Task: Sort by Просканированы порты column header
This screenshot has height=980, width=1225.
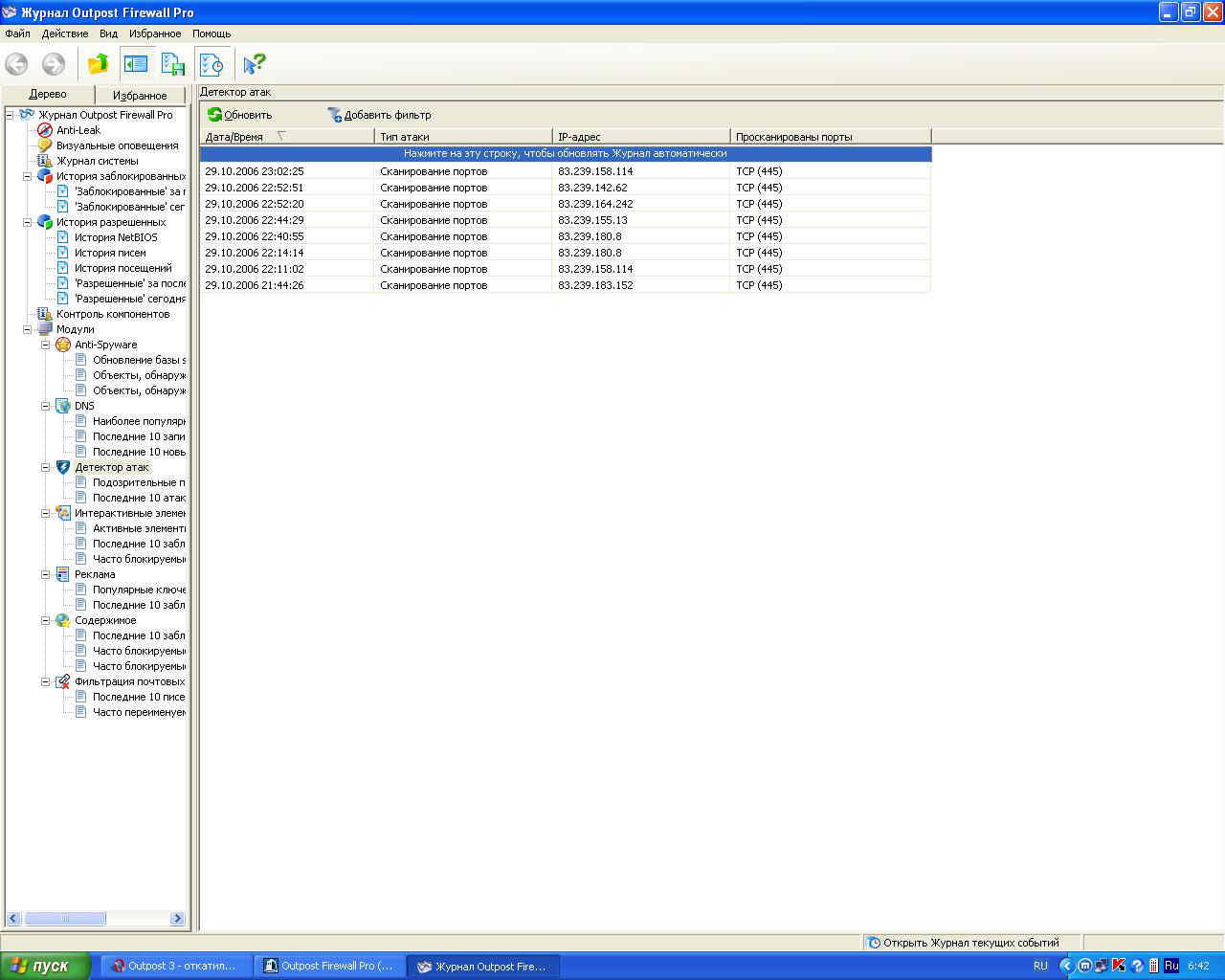Action: click(830, 137)
